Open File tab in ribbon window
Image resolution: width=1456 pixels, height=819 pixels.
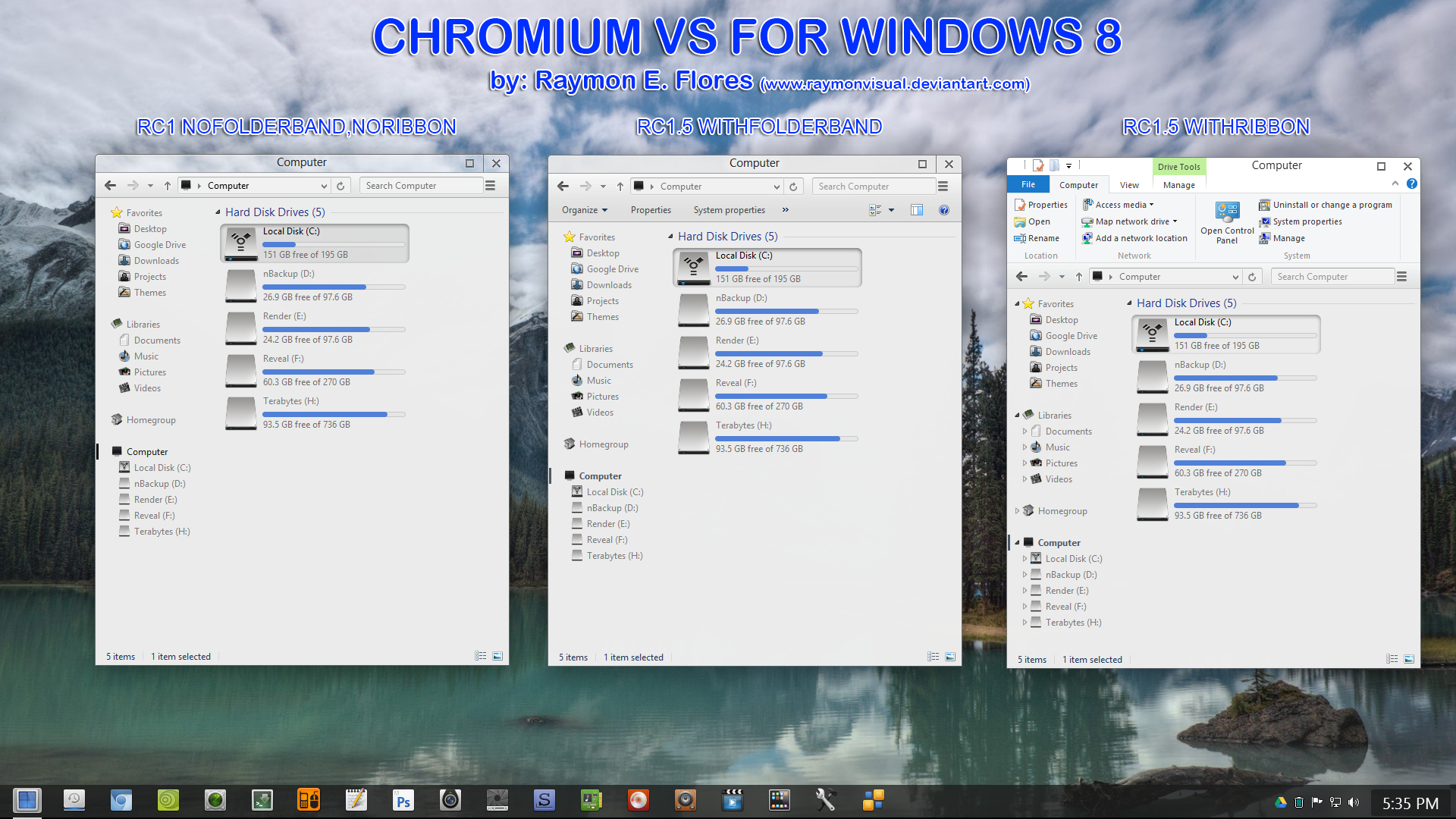1028,184
